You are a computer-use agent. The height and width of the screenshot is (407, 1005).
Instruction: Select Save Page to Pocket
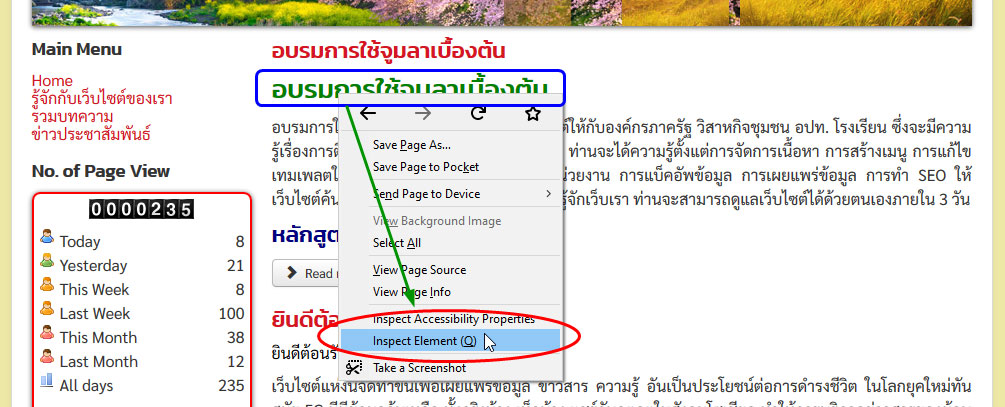[x=425, y=166]
